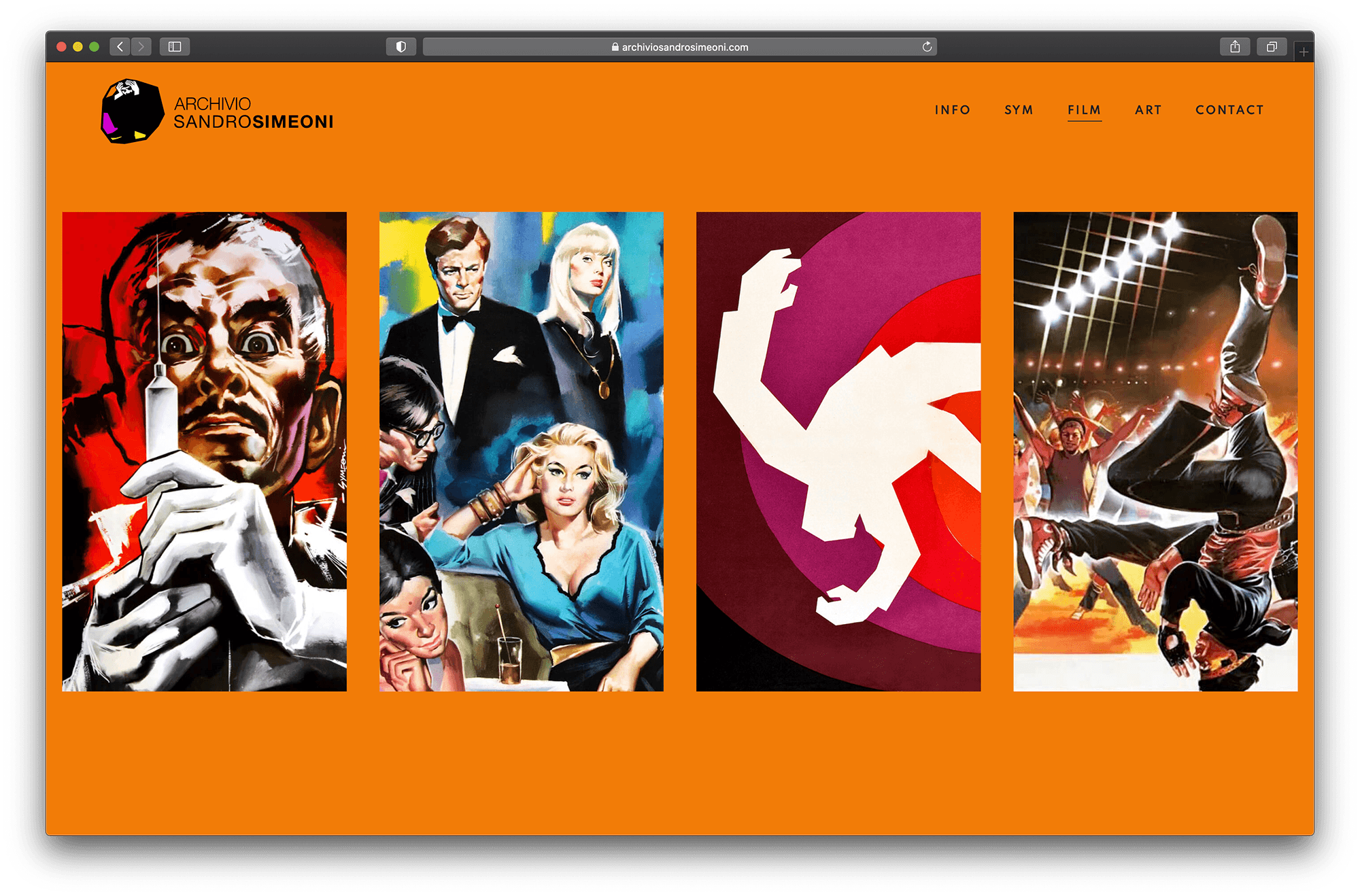Open the SYM menu item

tap(1019, 109)
